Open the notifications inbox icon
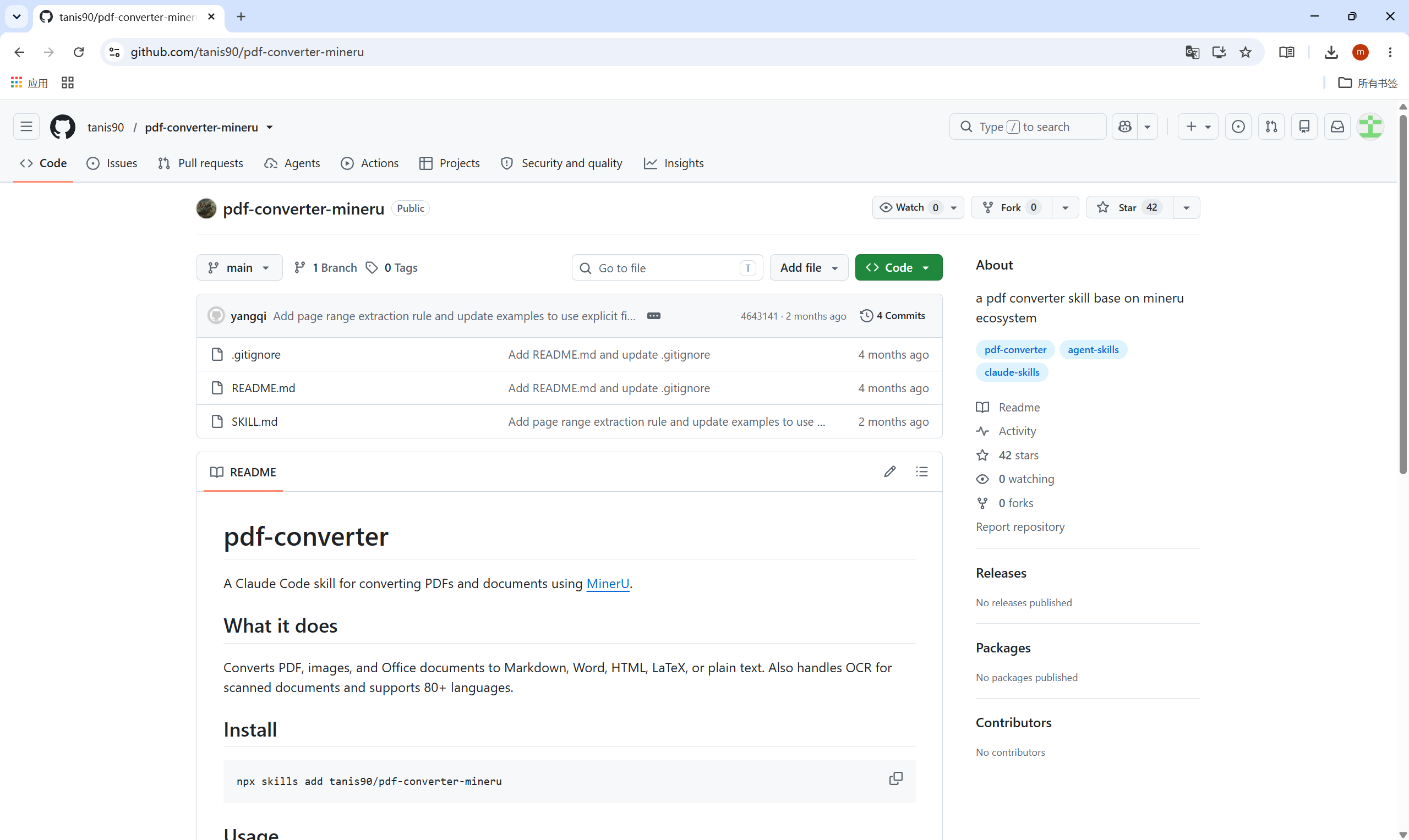This screenshot has width=1409, height=840. click(1337, 127)
